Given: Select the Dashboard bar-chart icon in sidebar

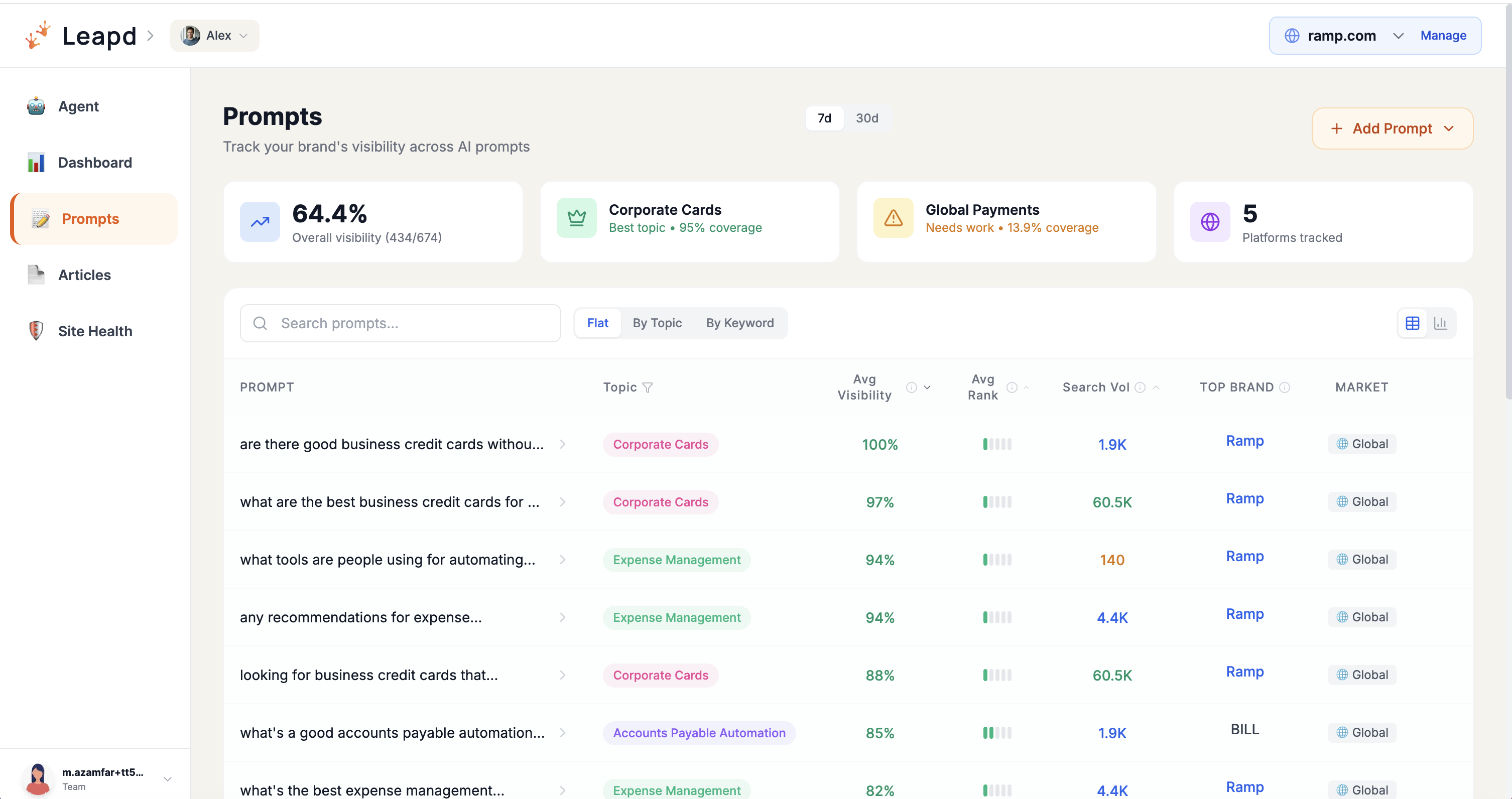Looking at the screenshot, I should [x=36, y=163].
